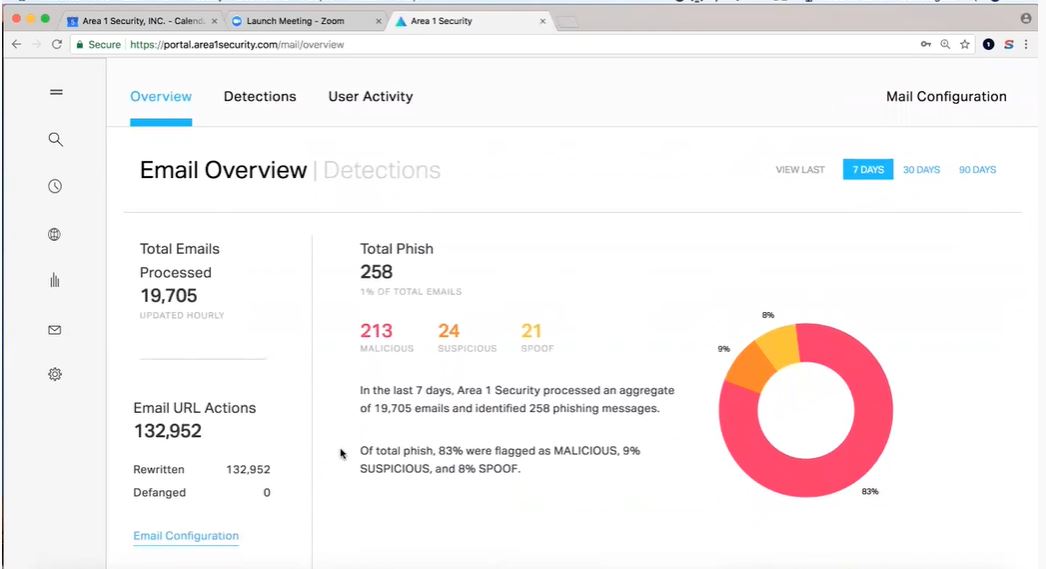Image resolution: width=1046 pixels, height=569 pixels.
Task: Click the grey Detections heading toggle
Action: click(x=382, y=170)
